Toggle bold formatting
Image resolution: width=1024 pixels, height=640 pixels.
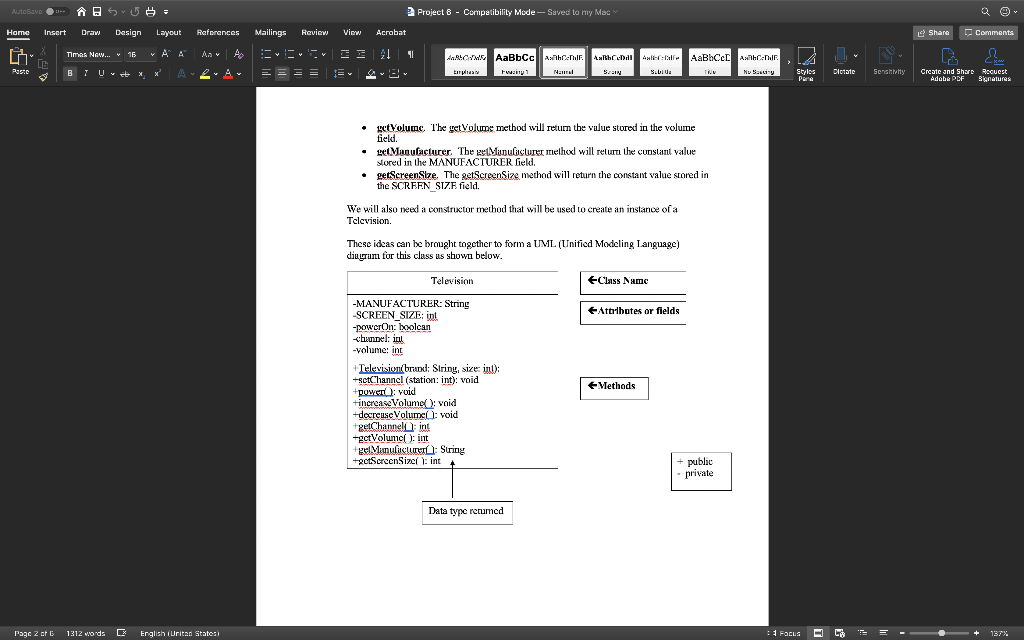pos(70,74)
